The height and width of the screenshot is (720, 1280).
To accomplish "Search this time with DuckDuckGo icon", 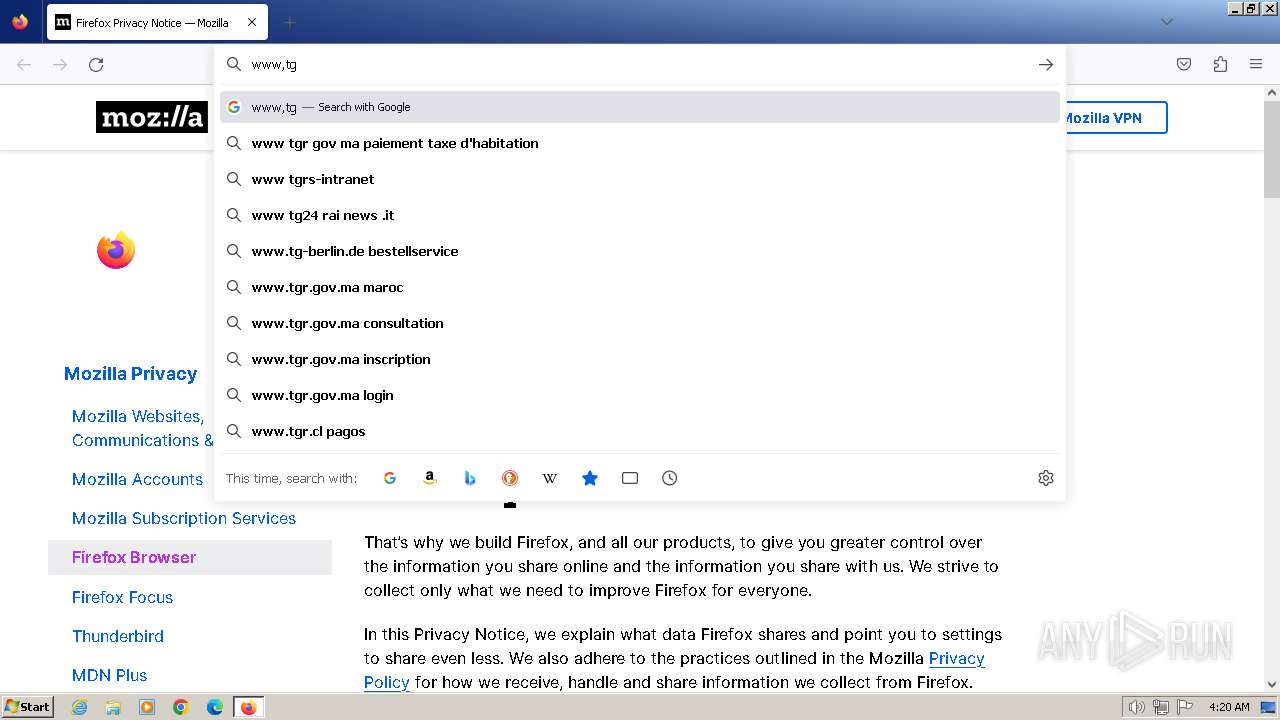I will coord(510,478).
